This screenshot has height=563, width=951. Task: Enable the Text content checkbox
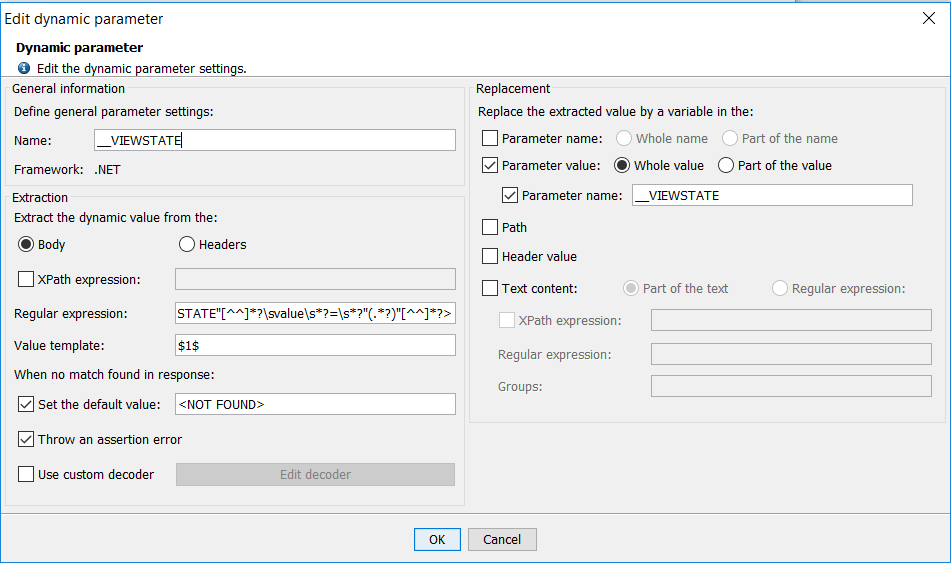point(490,288)
